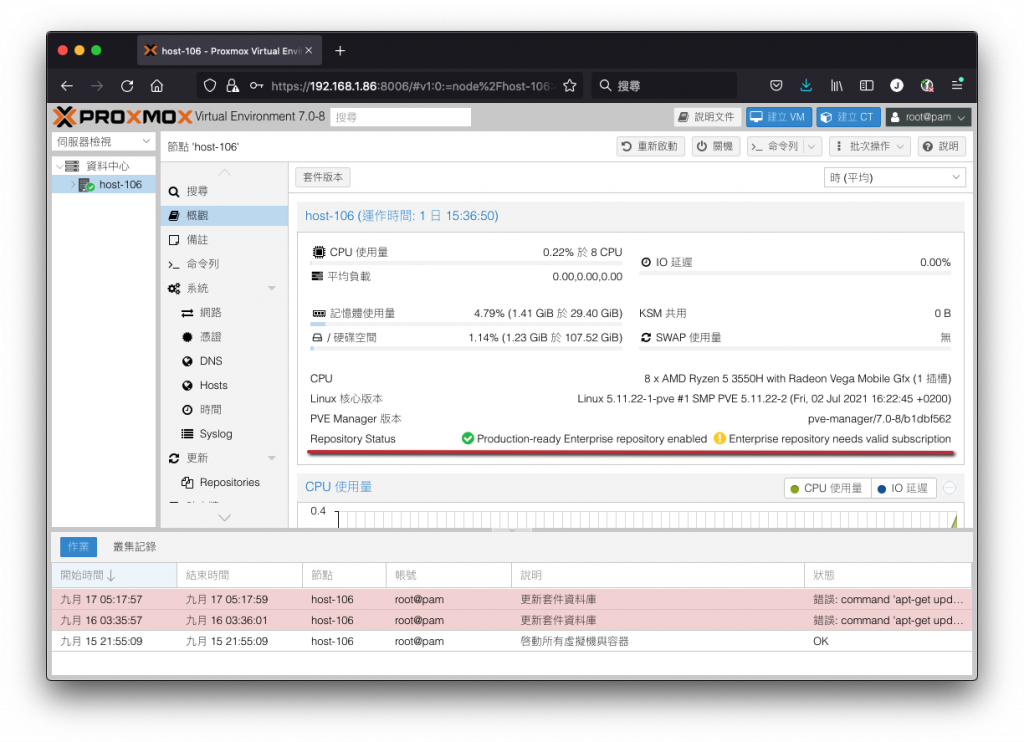Open root@pam user menu
1024x742 pixels.
pyautogui.click(x=928, y=117)
